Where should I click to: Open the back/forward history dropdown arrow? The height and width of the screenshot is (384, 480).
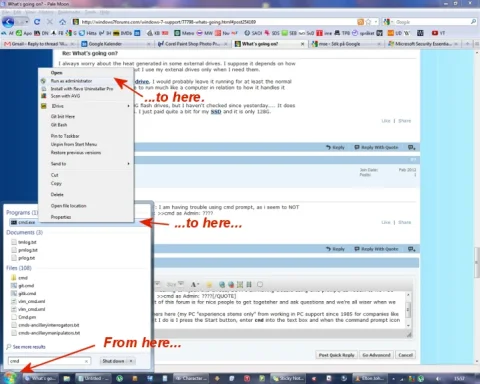point(26,22)
